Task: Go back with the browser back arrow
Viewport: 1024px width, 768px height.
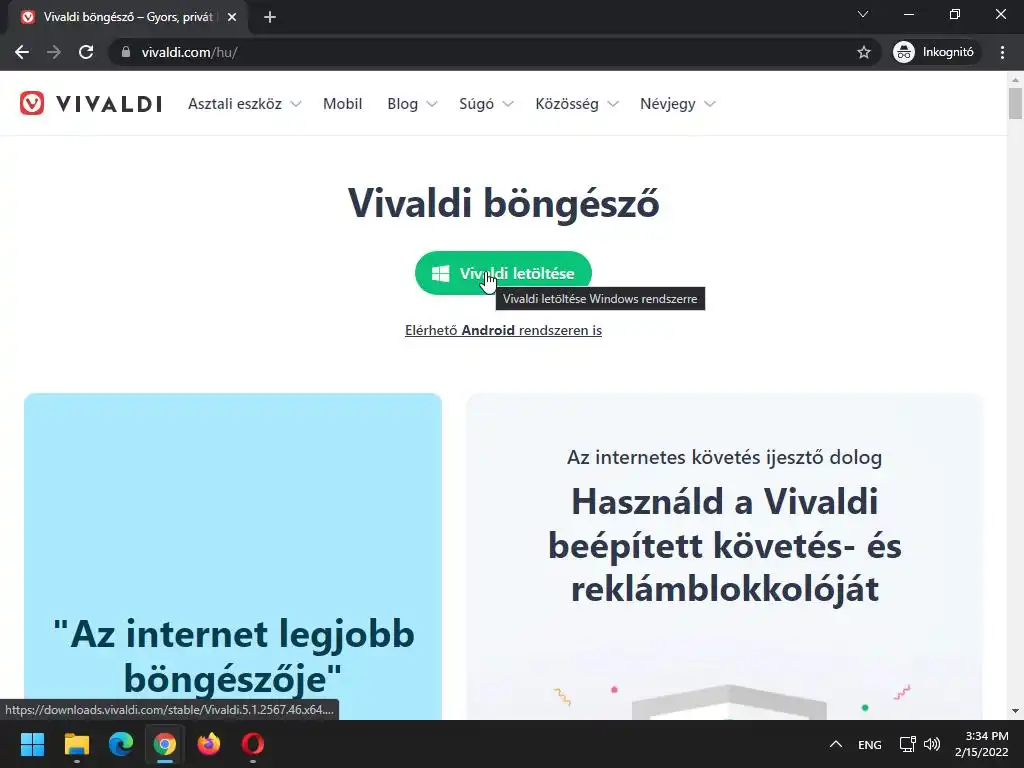Action: pos(22,52)
